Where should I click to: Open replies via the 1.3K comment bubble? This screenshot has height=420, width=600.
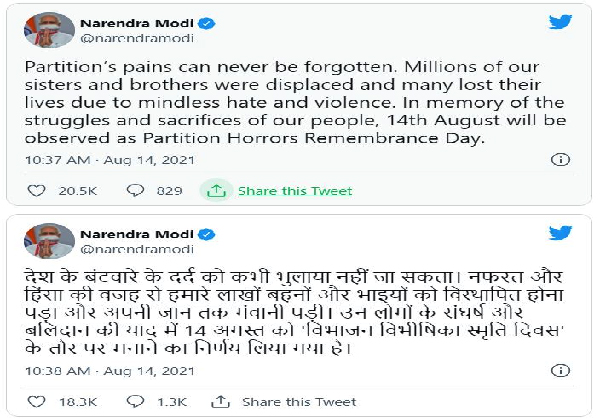click(136, 402)
